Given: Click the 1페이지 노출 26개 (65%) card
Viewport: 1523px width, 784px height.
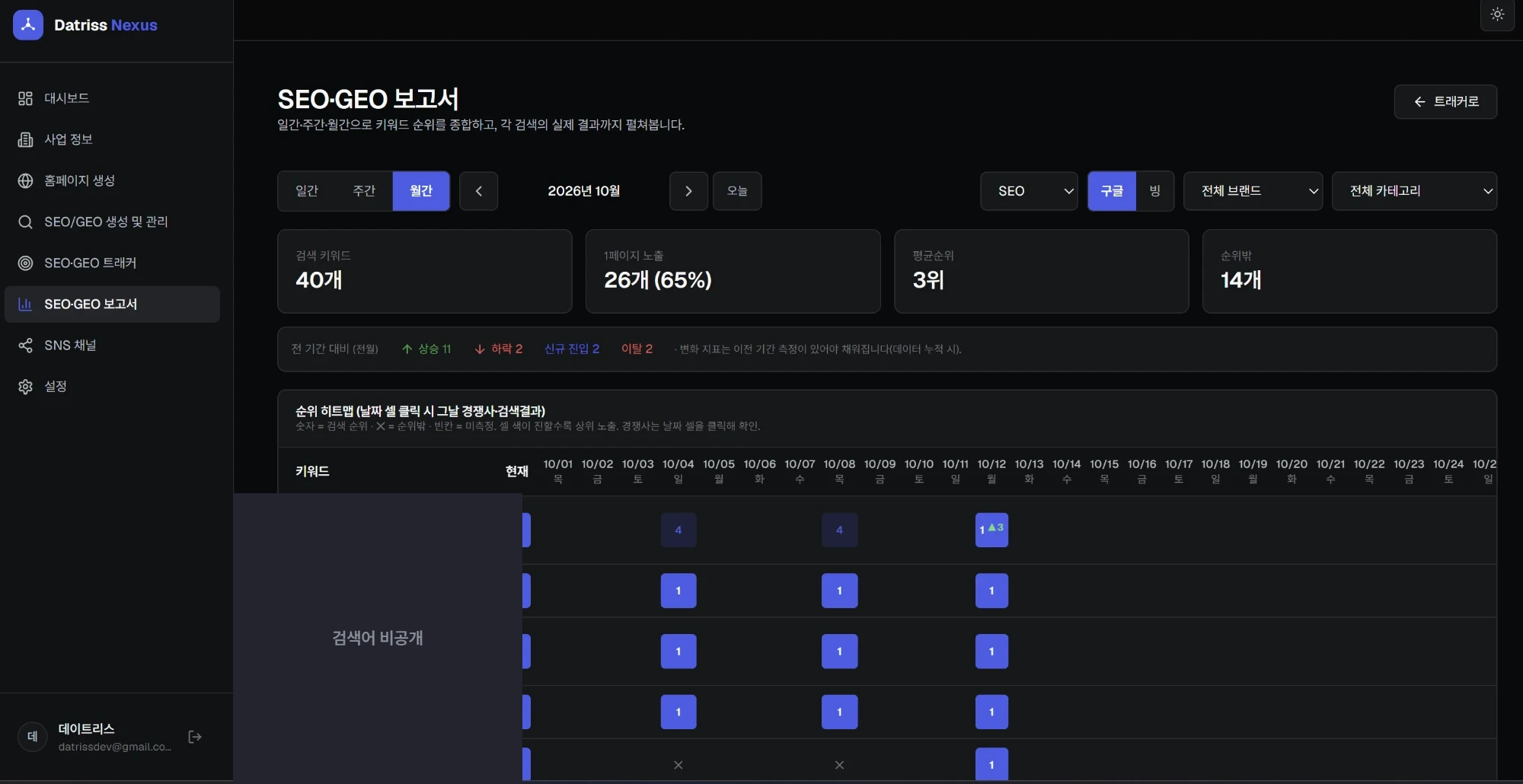Looking at the screenshot, I should point(733,271).
